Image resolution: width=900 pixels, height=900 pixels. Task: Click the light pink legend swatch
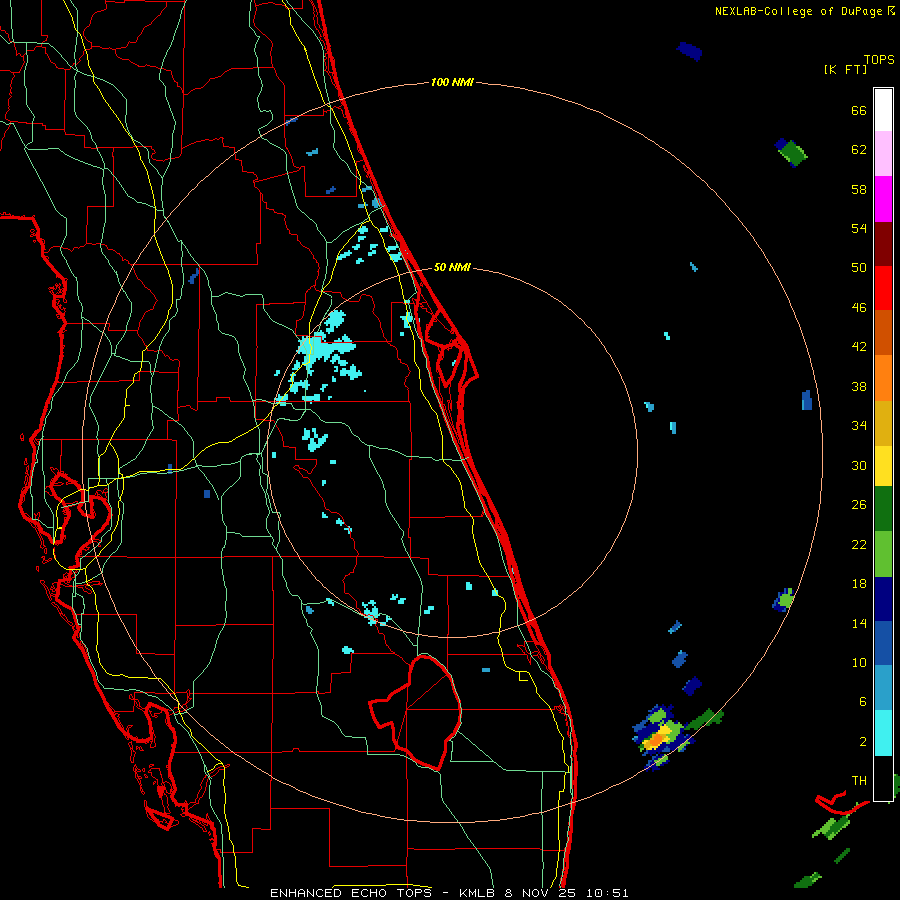pos(883,153)
